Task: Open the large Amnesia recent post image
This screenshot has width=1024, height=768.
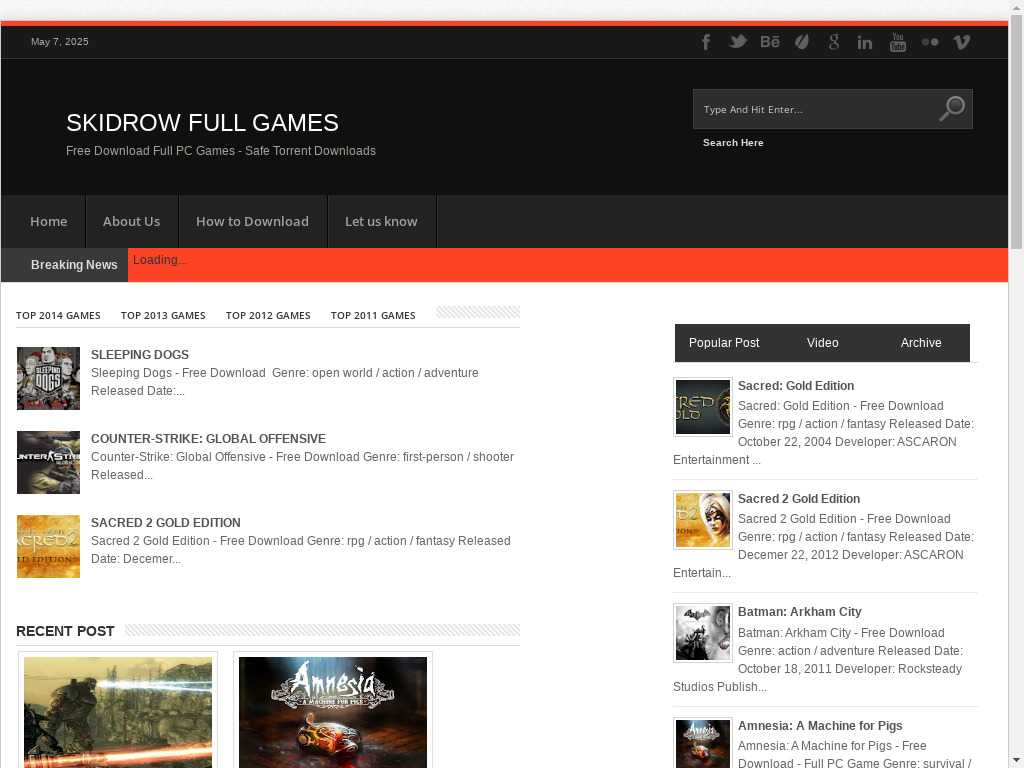Action: coord(333,712)
